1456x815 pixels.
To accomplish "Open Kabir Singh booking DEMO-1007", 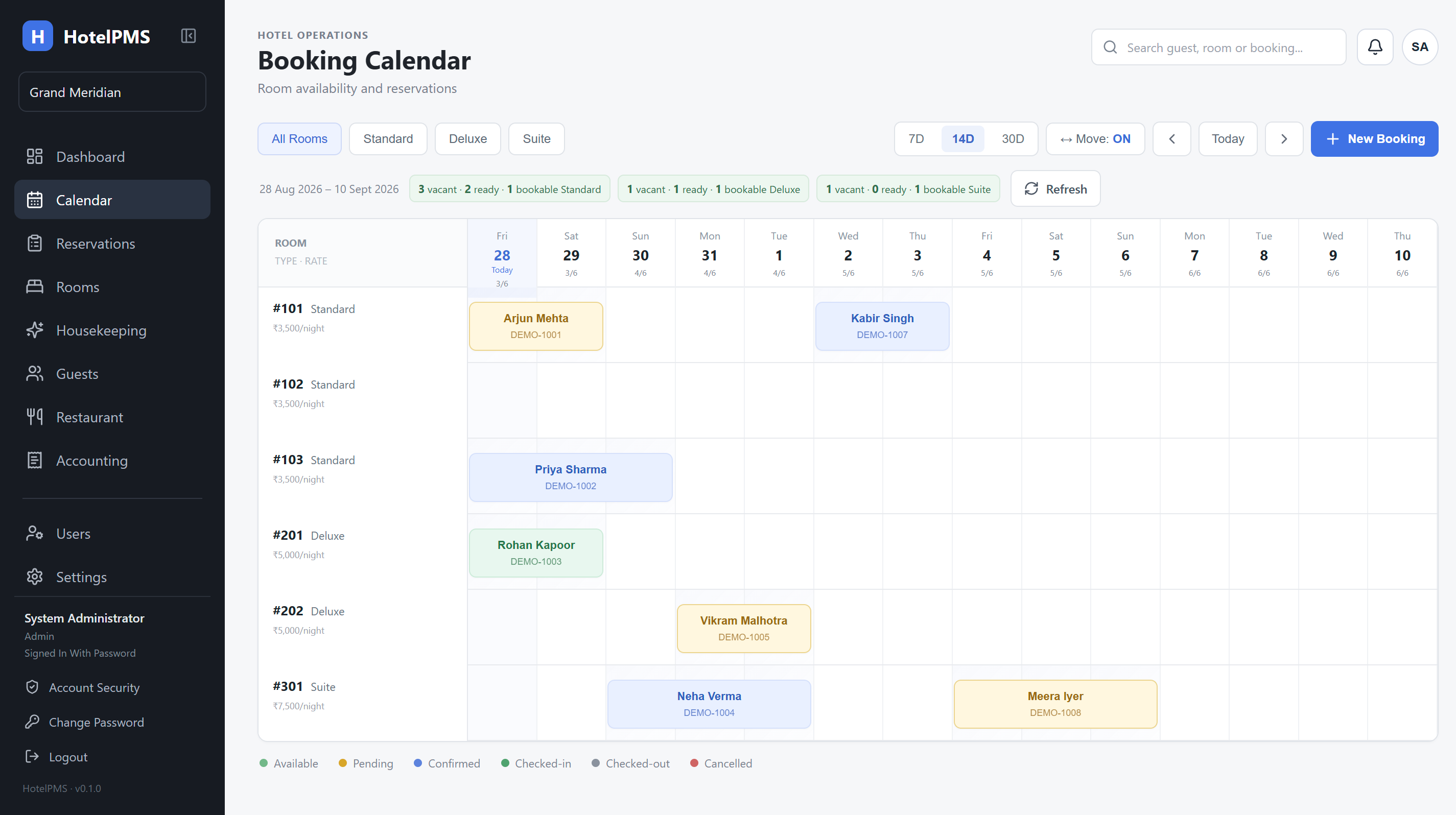I will pos(882,326).
